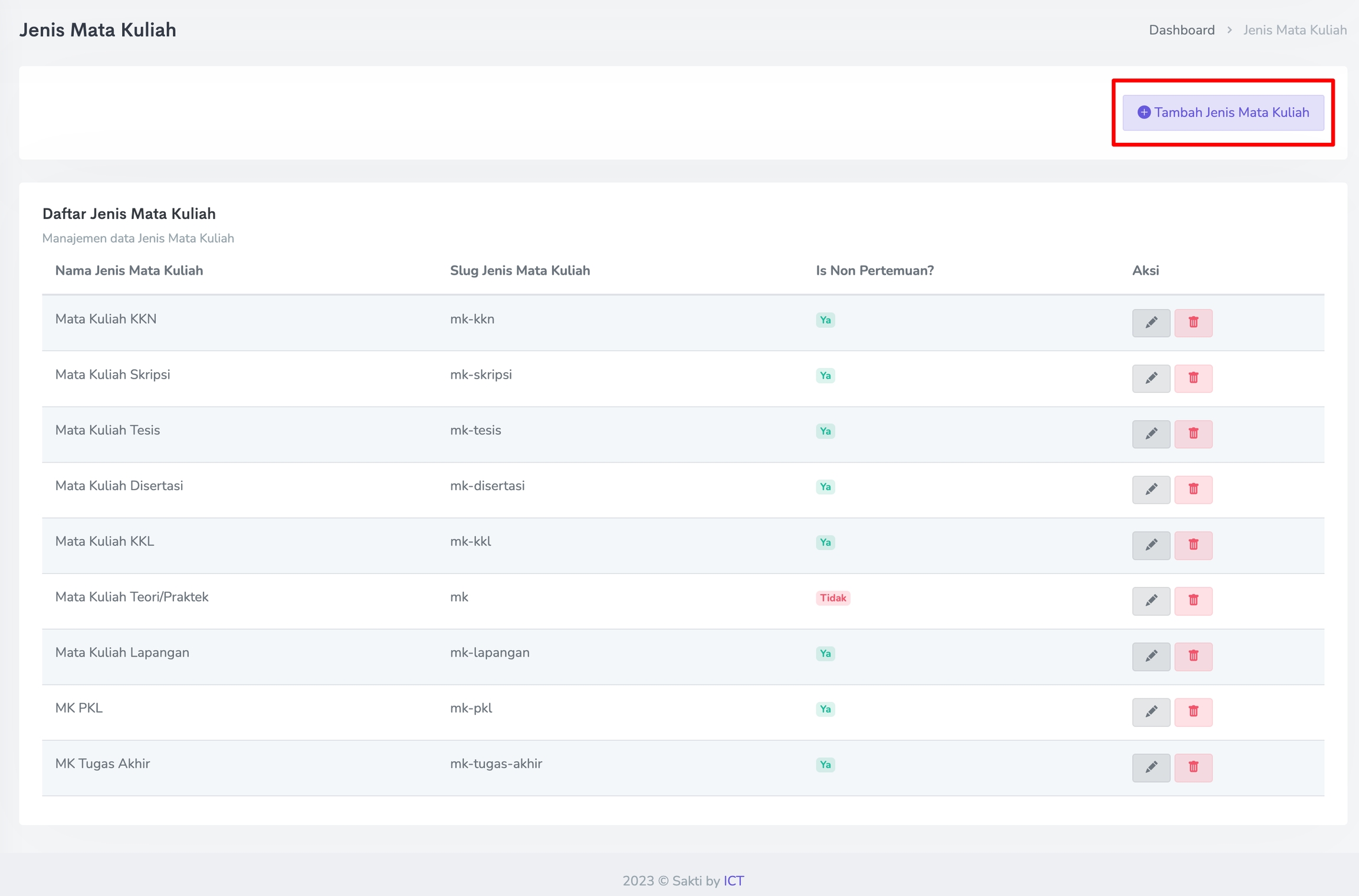Image resolution: width=1359 pixels, height=896 pixels.
Task: Open the ICT footer link
Action: coord(733,881)
